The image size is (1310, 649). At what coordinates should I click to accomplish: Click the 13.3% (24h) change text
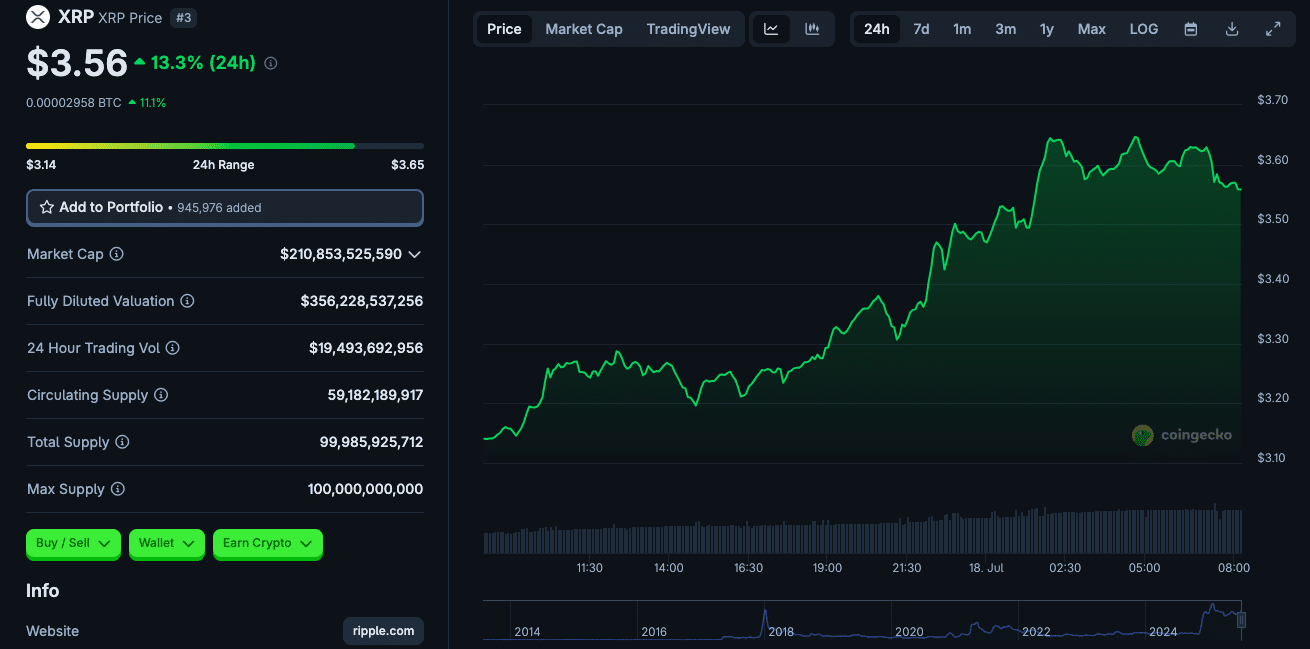pos(203,63)
